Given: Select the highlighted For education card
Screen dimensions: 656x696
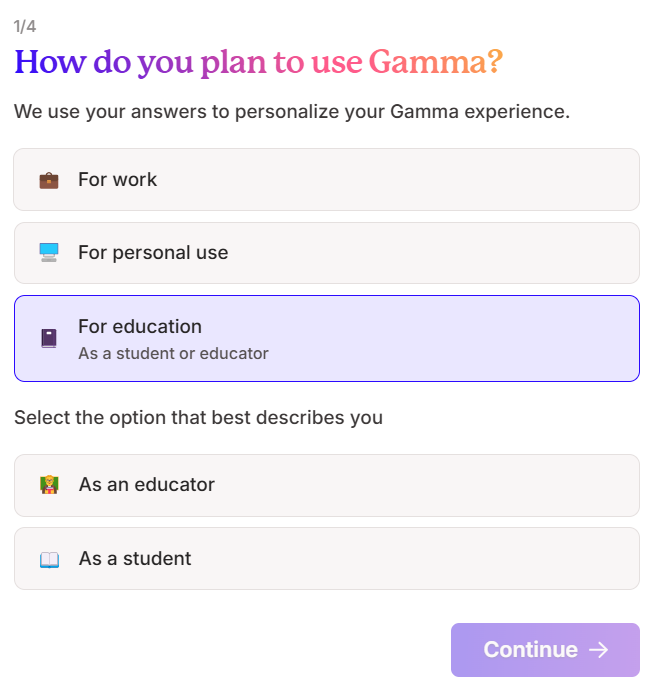Looking at the screenshot, I should [x=327, y=338].
